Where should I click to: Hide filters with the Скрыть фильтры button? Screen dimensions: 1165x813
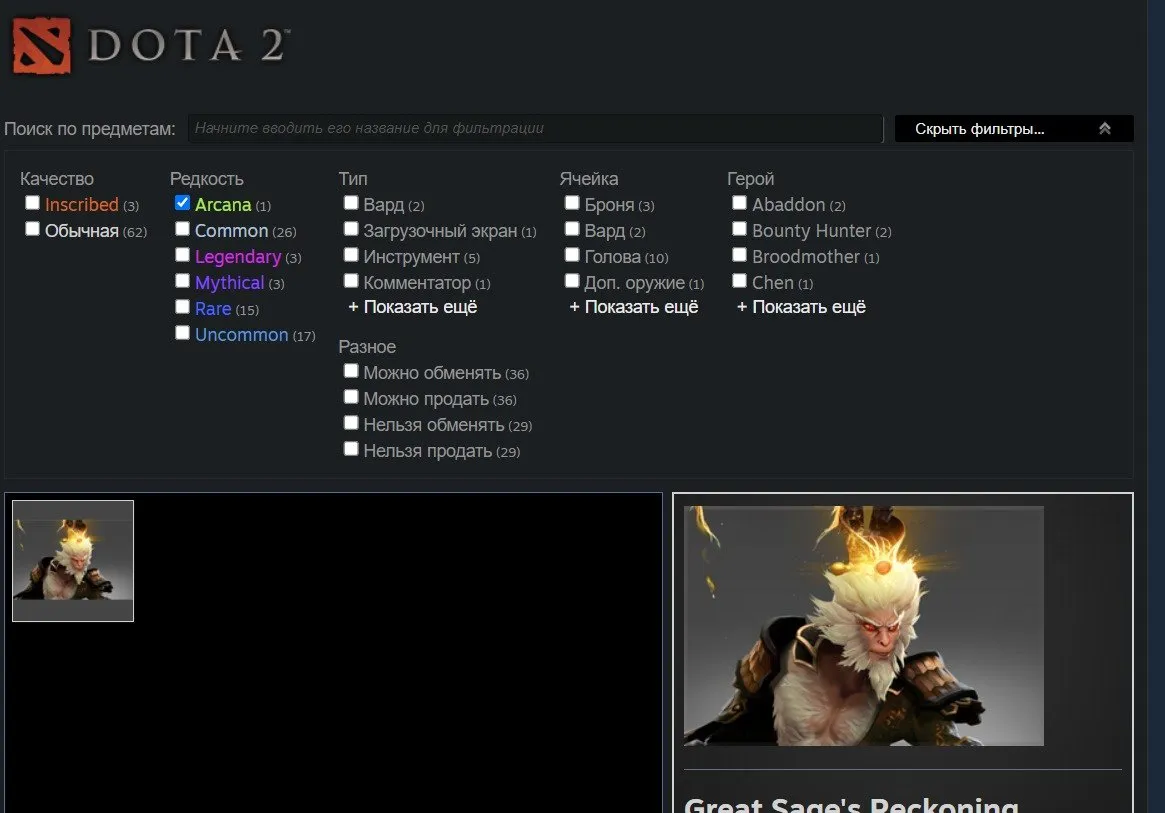1014,129
